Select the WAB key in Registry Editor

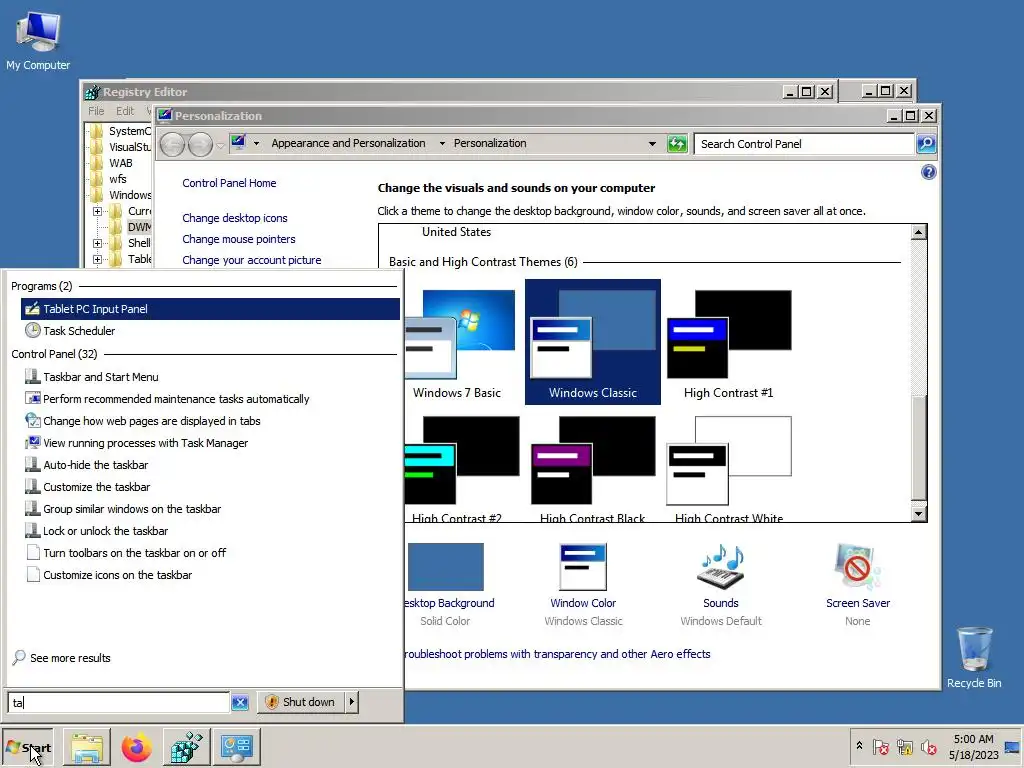point(121,163)
